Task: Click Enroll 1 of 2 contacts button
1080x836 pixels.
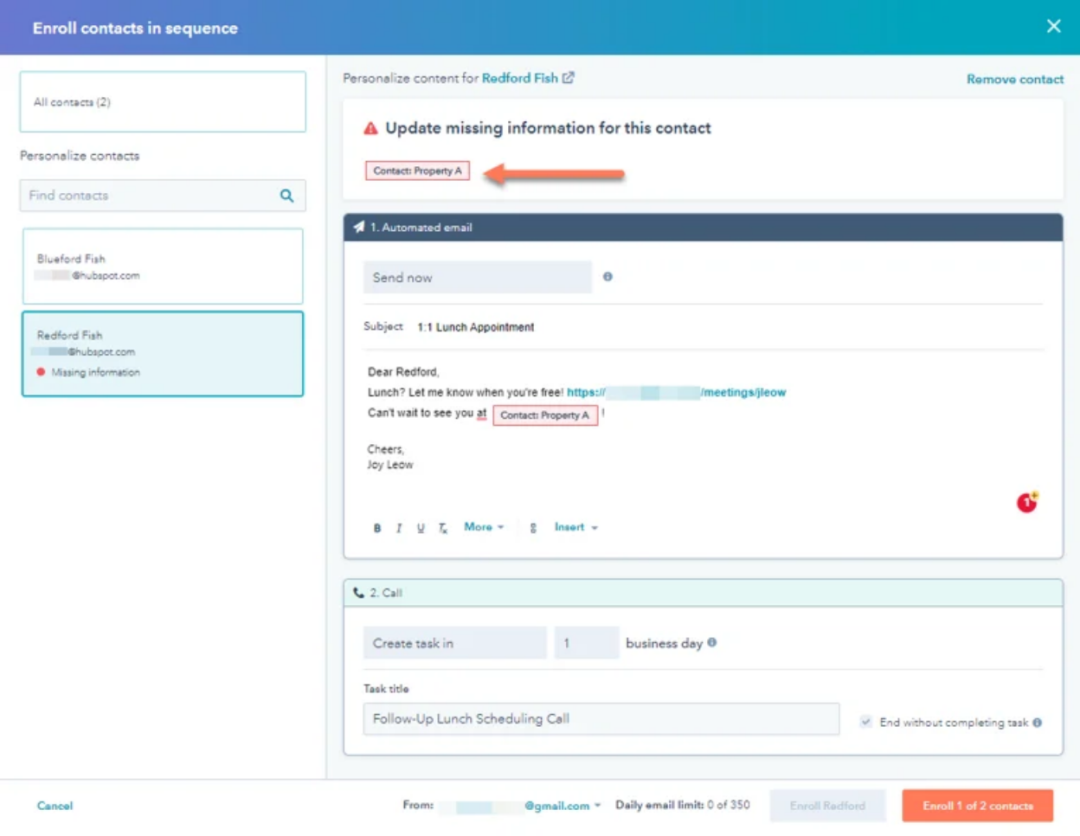Action: point(978,806)
